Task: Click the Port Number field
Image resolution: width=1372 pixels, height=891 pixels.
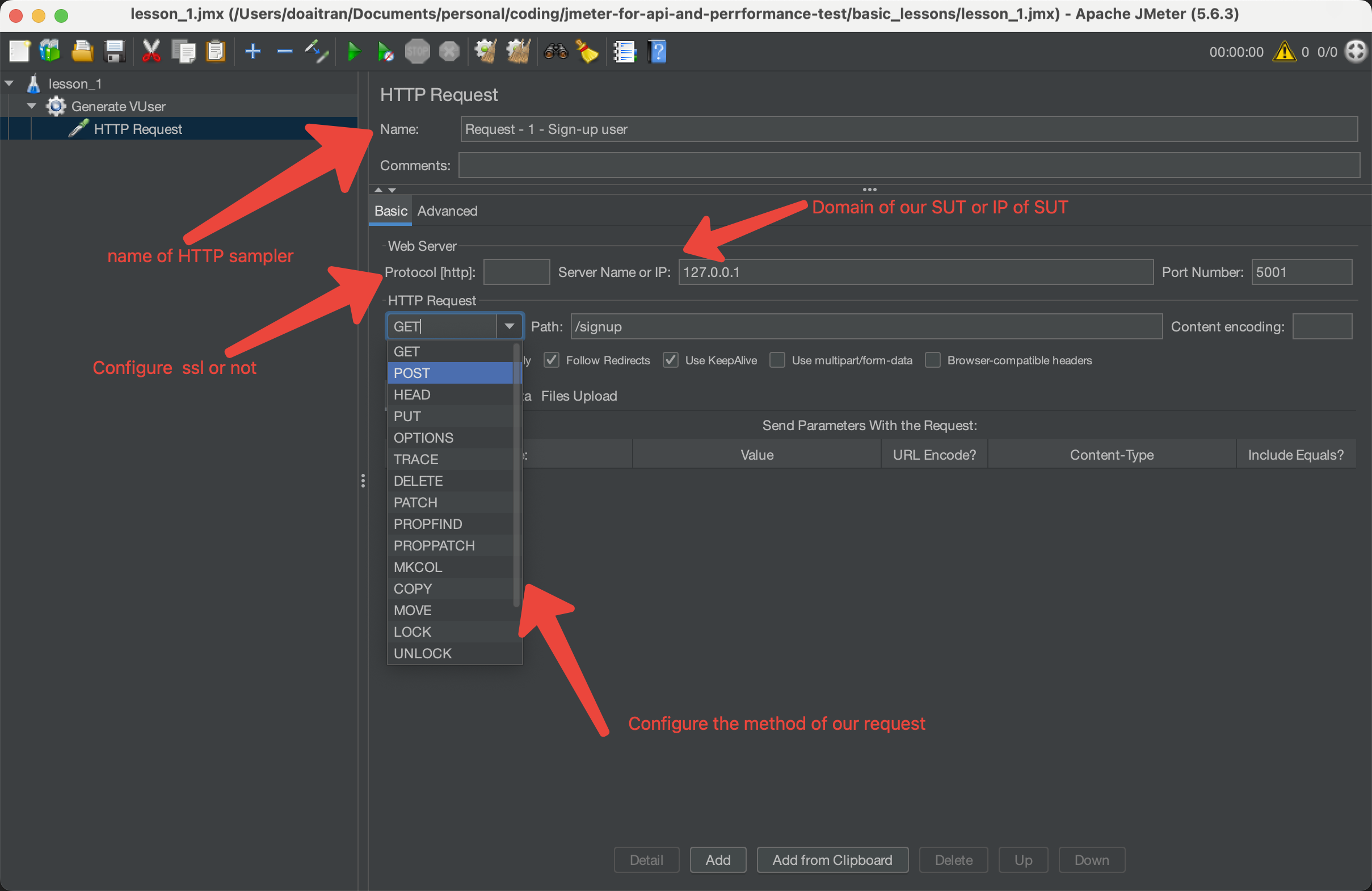Action: pos(1301,272)
